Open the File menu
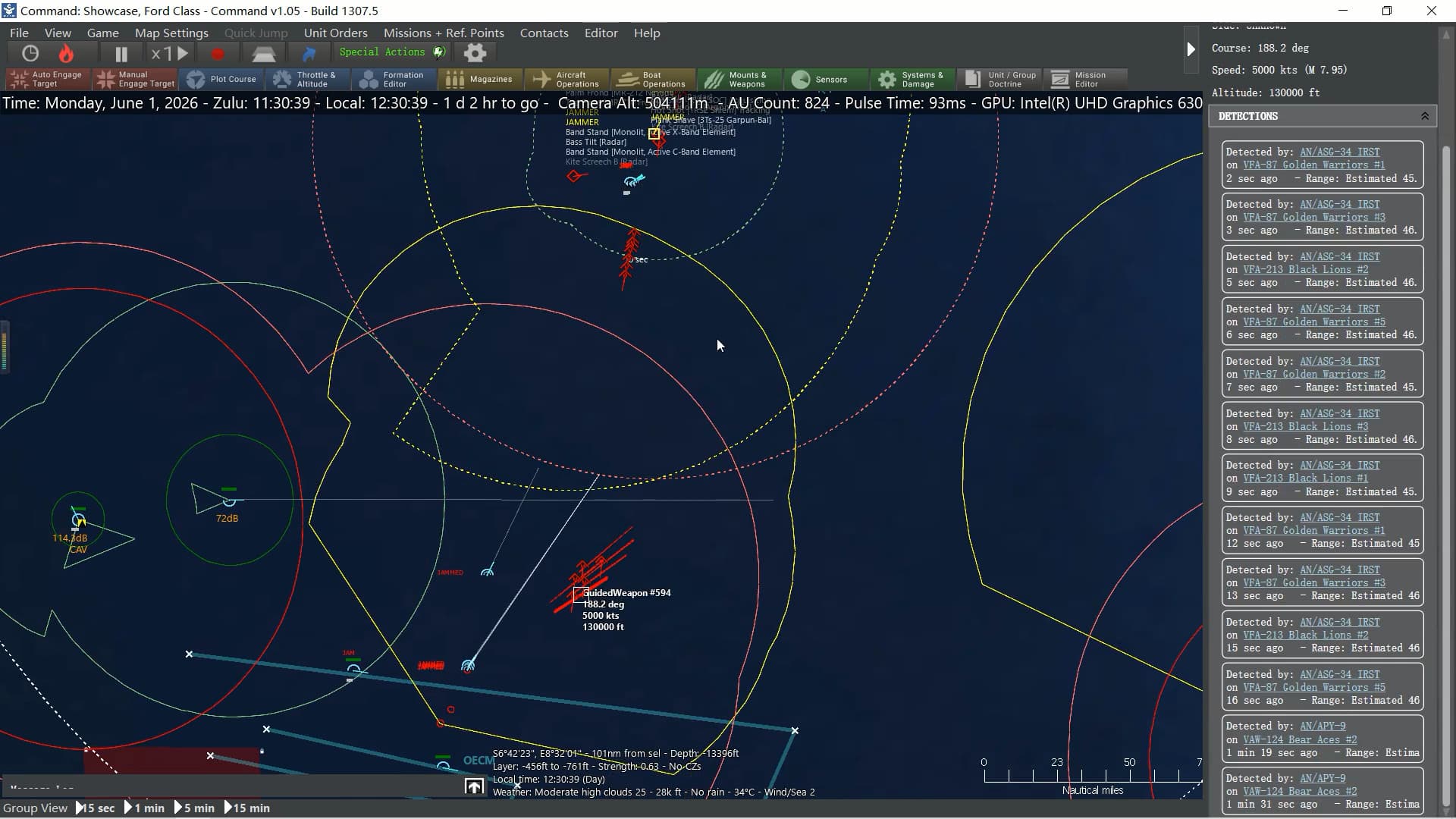 click(x=19, y=33)
